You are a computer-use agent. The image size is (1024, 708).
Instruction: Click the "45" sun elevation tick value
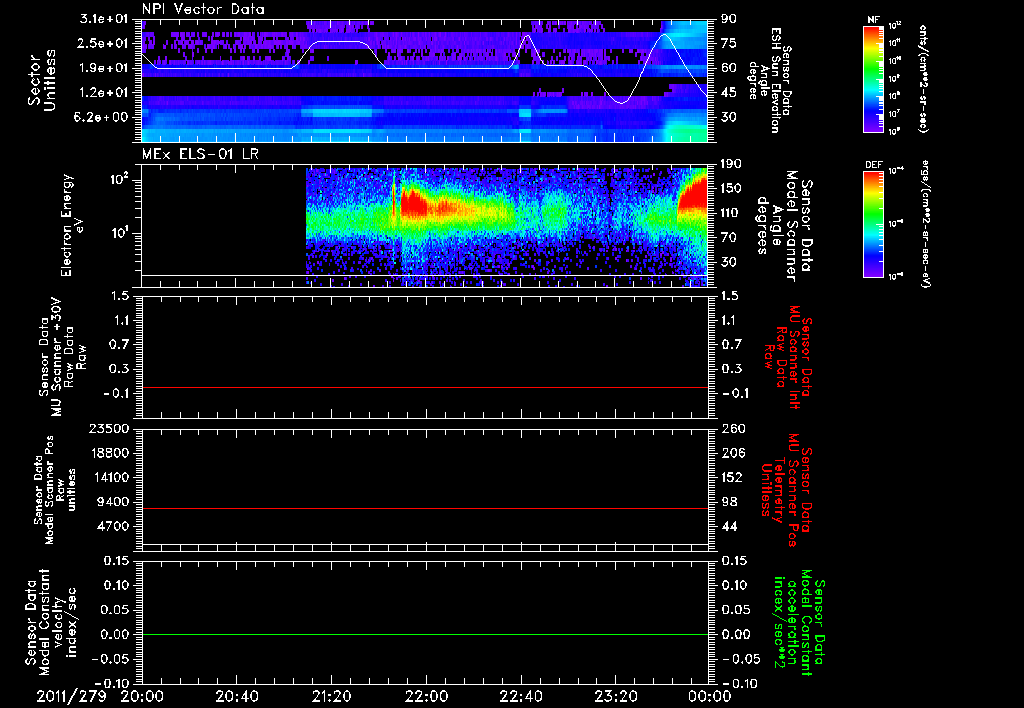tap(728, 93)
